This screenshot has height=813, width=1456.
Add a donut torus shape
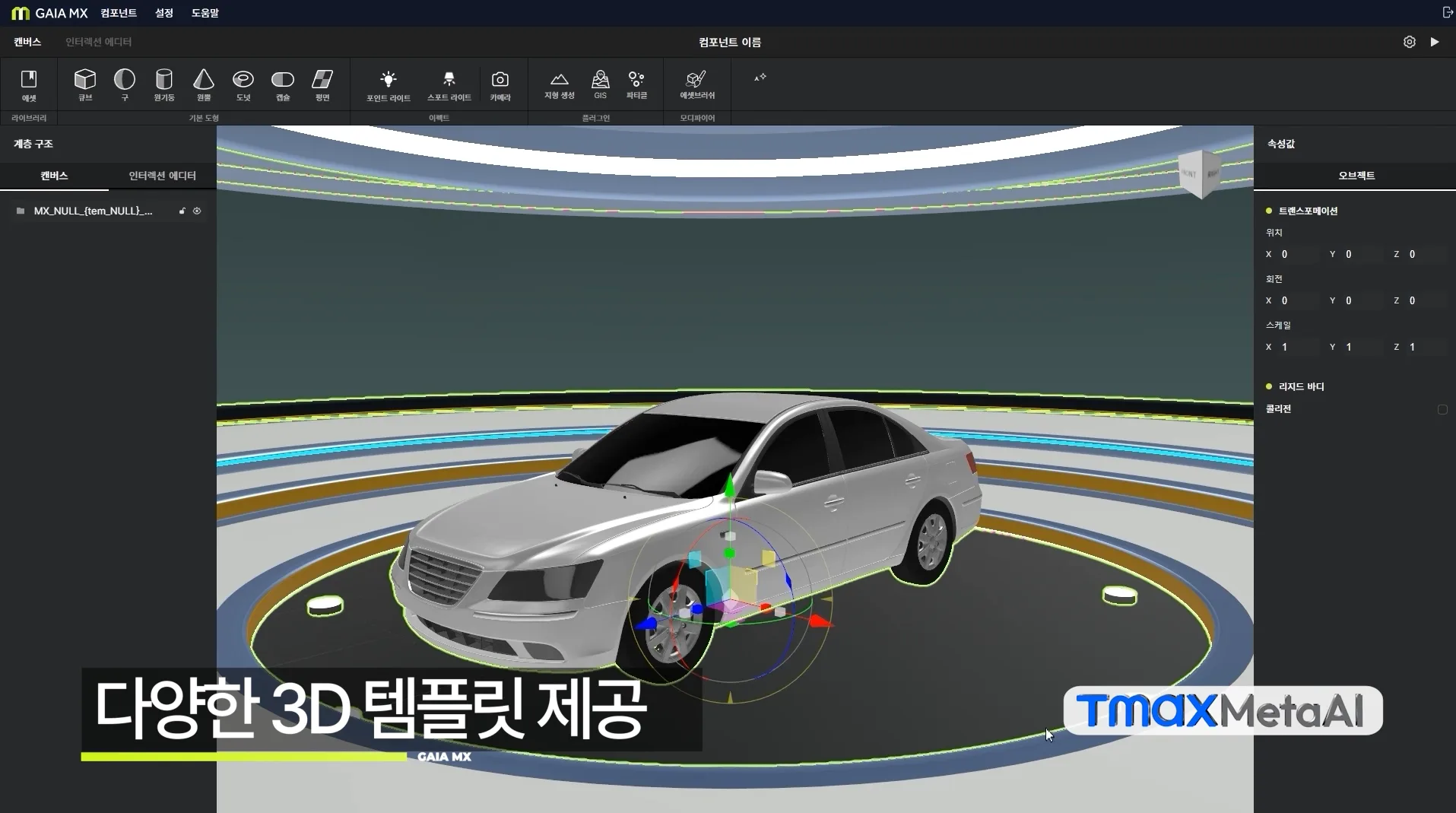(243, 84)
